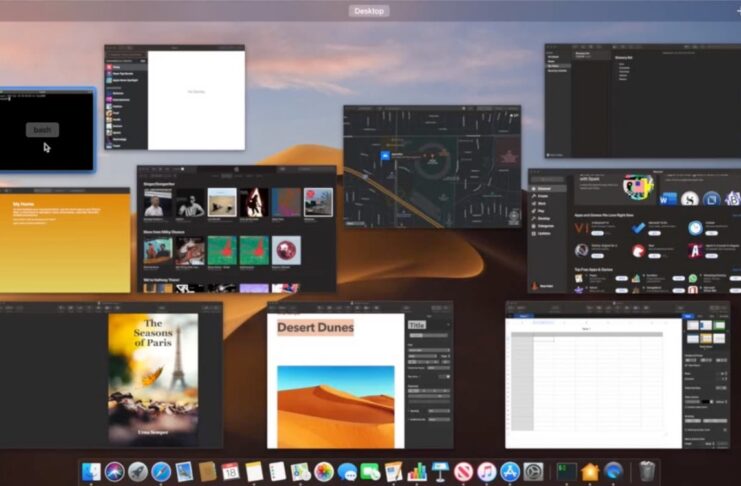Image resolution: width=741 pixels, height=486 pixels.
Task: Open Launchpad rocket icon in Dock
Action: click(x=138, y=471)
